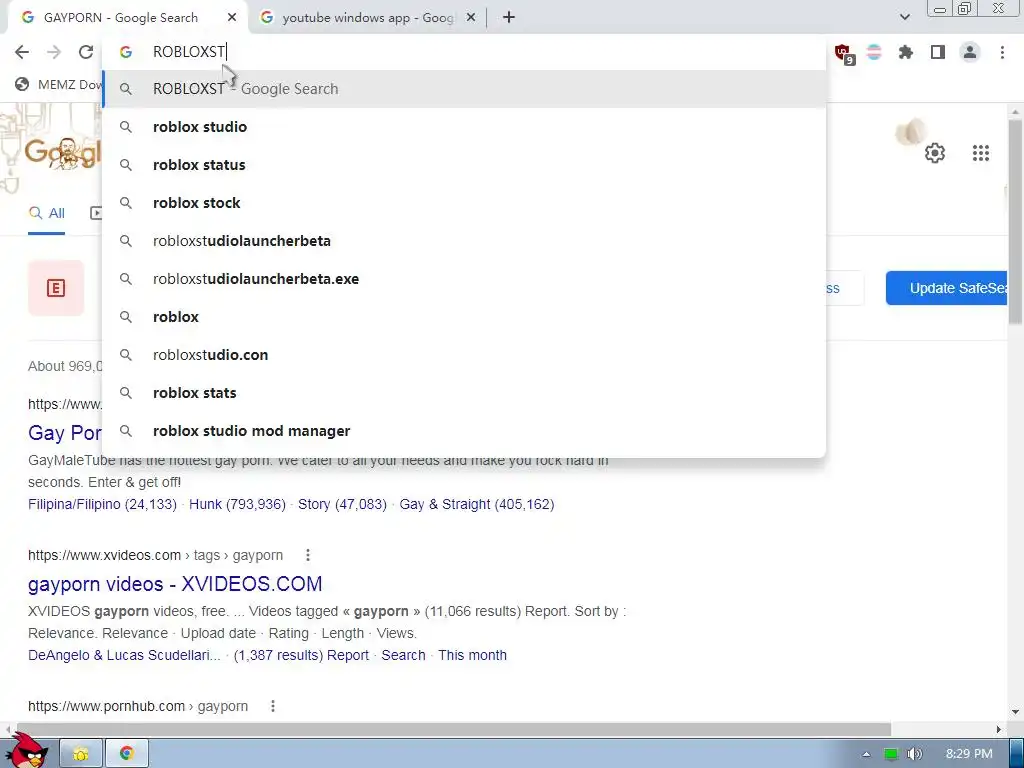Select the robloxstudiolauncherbeta suggestion
The height and width of the screenshot is (768, 1024).
click(464, 241)
